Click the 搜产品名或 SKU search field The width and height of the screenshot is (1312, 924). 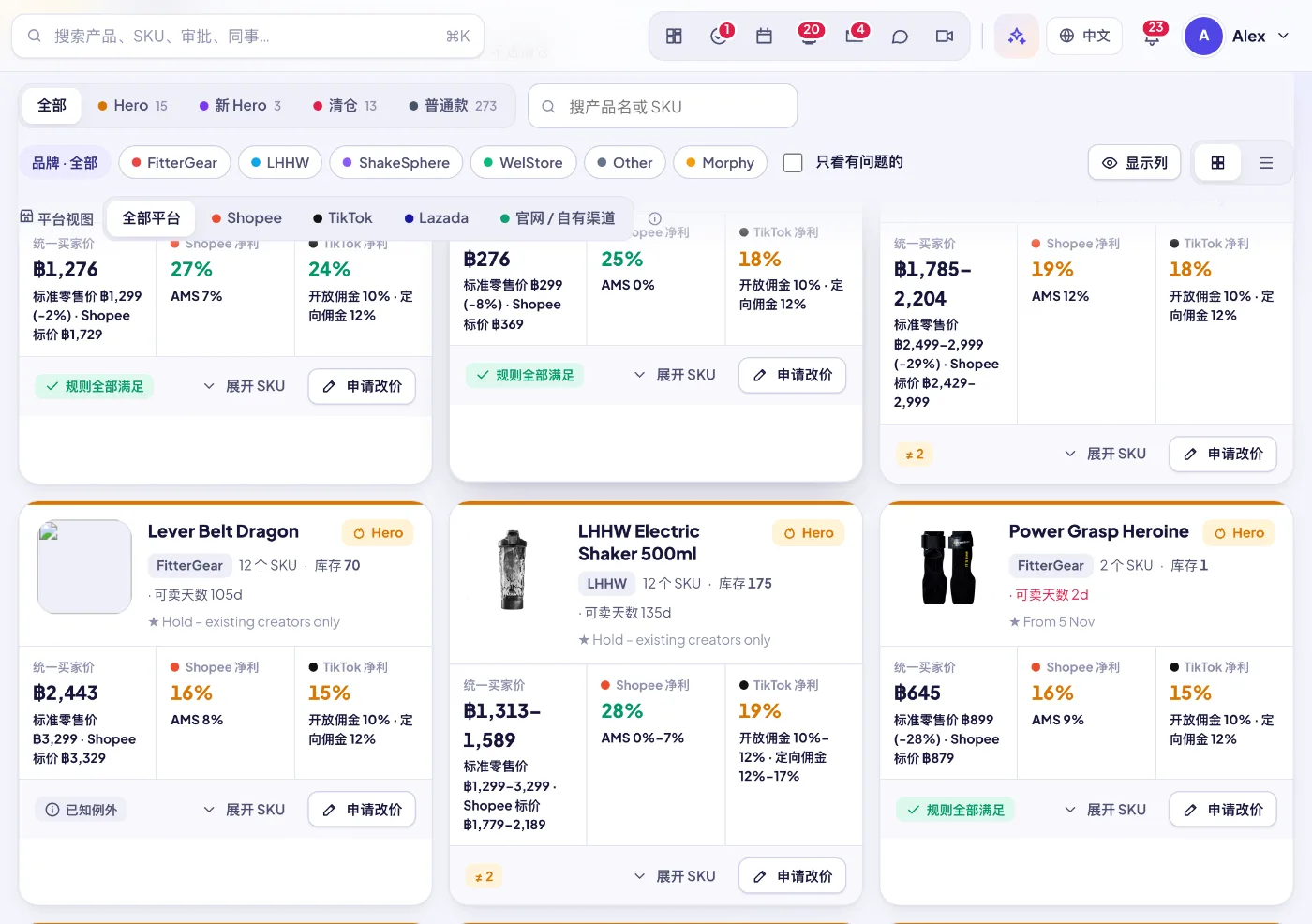click(x=663, y=107)
